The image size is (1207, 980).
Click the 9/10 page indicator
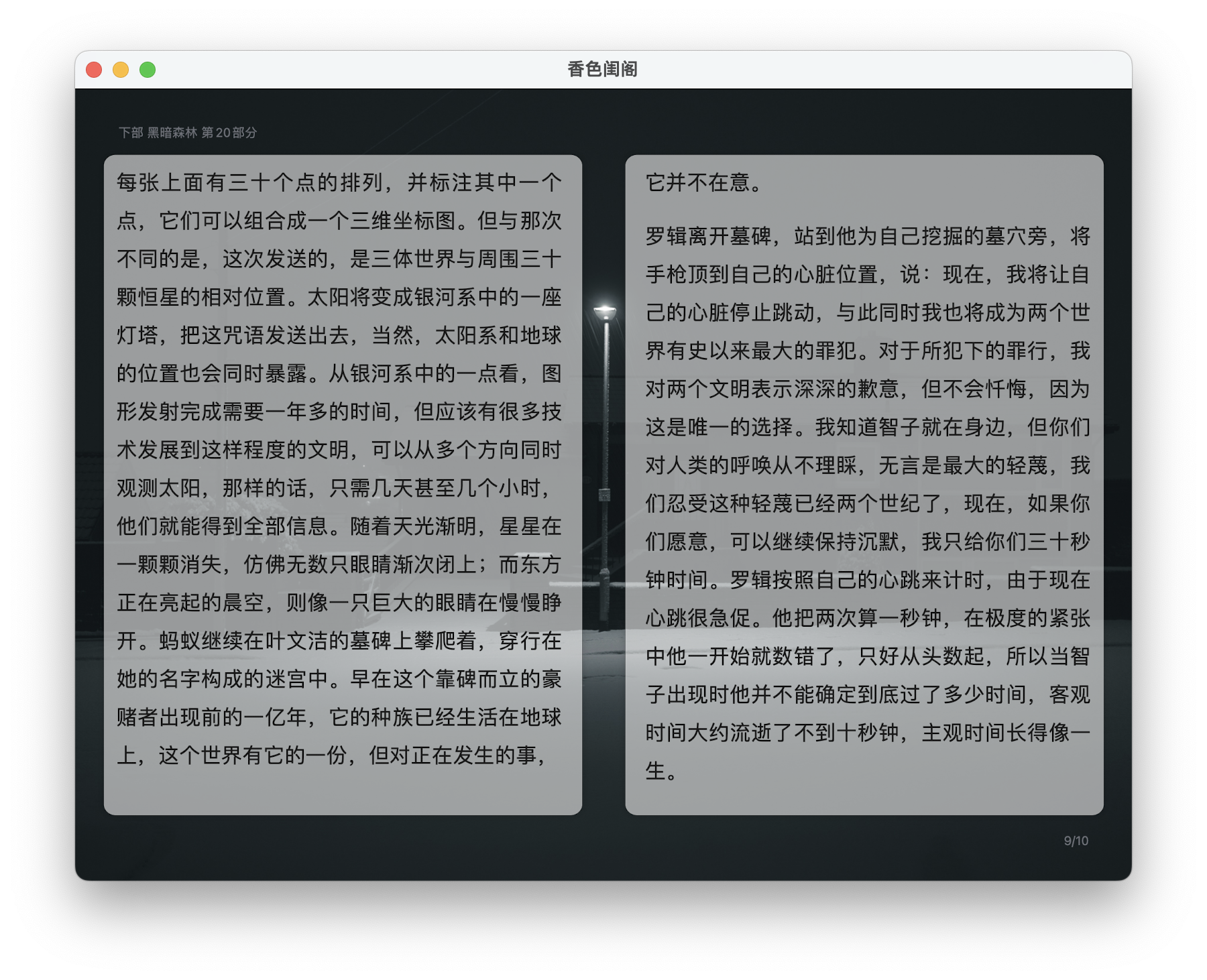pos(1076,841)
